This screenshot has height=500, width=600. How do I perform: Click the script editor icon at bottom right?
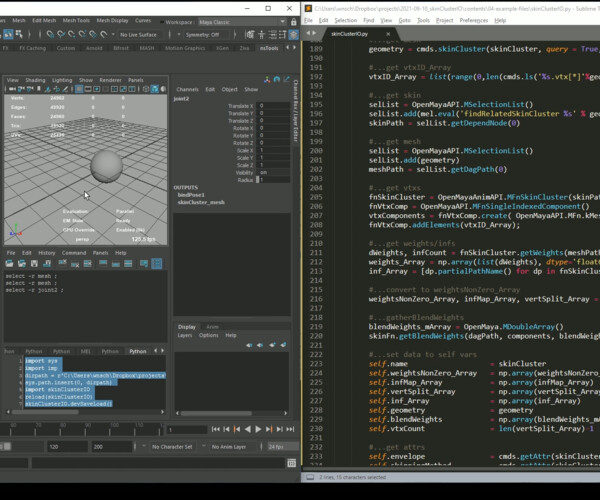pyautogui.click(x=291, y=463)
